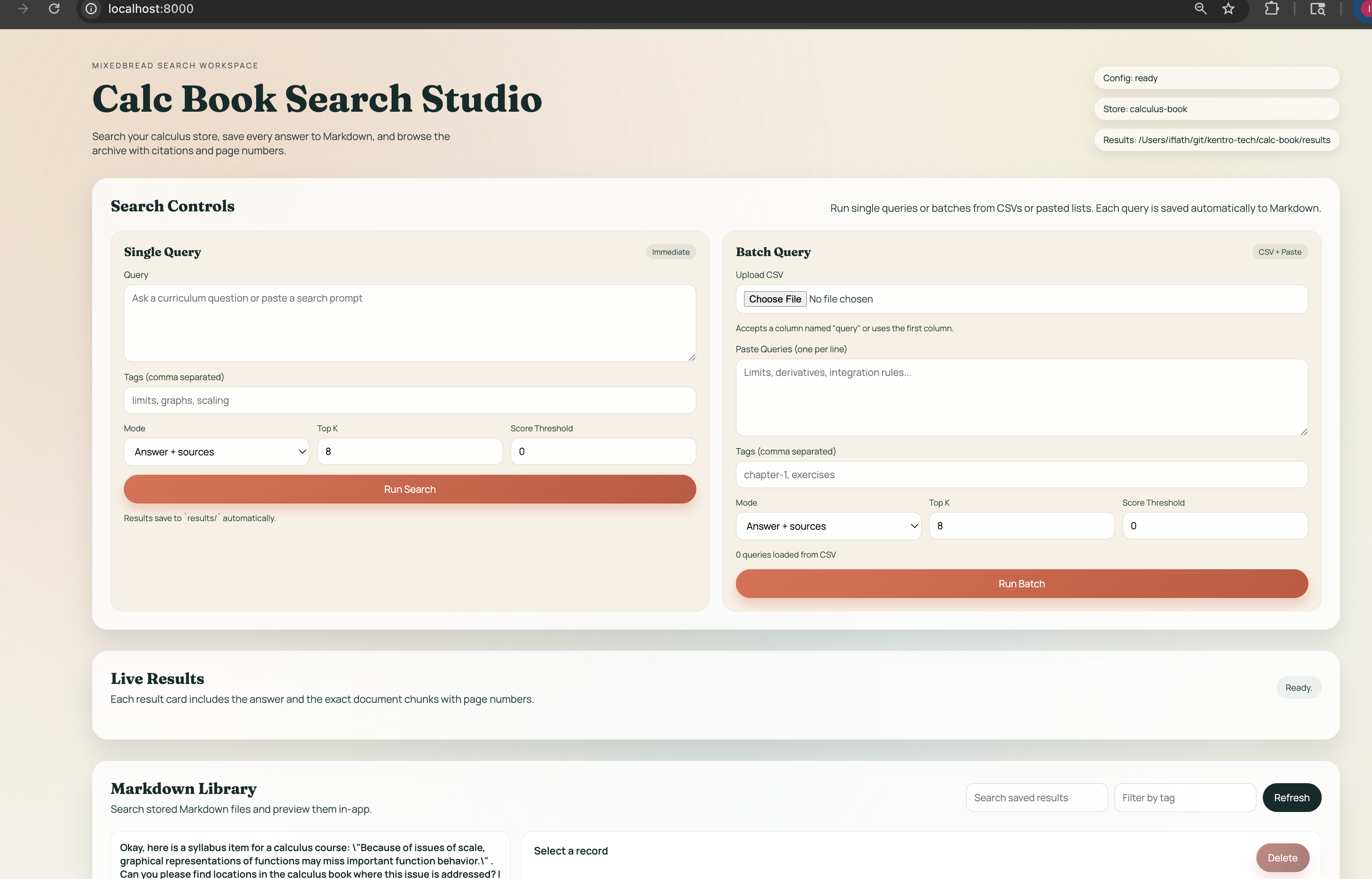Screen dimensions: 1372x879
Task: Click the Paste Queries text area
Action: tap(1021, 397)
